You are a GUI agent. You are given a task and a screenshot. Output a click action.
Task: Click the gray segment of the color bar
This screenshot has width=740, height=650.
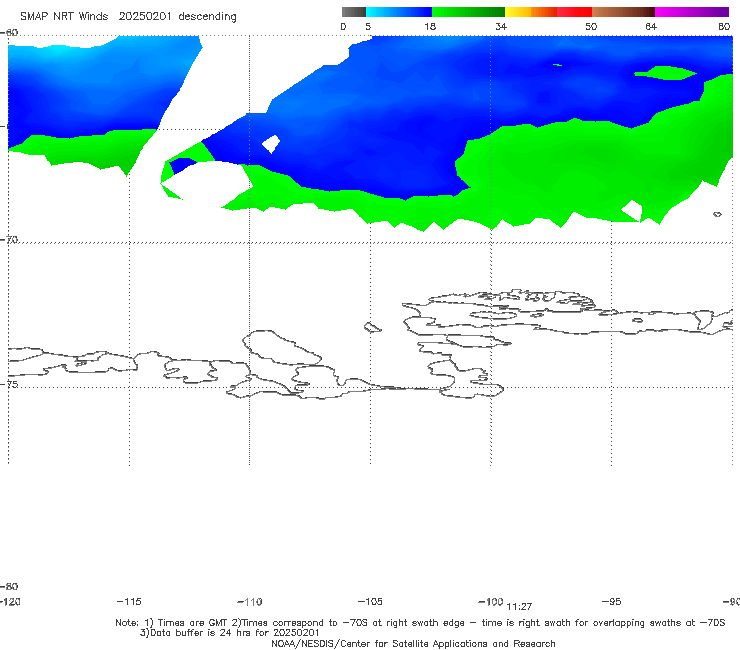tap(354, 12)
